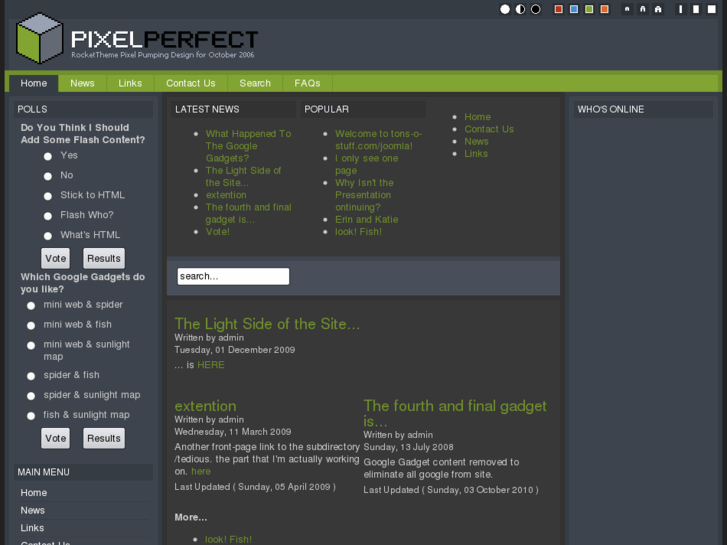The image size is (727, 545).
Task: Set medium page width icon
Action: pyautogui.click(x=696, y=9)
